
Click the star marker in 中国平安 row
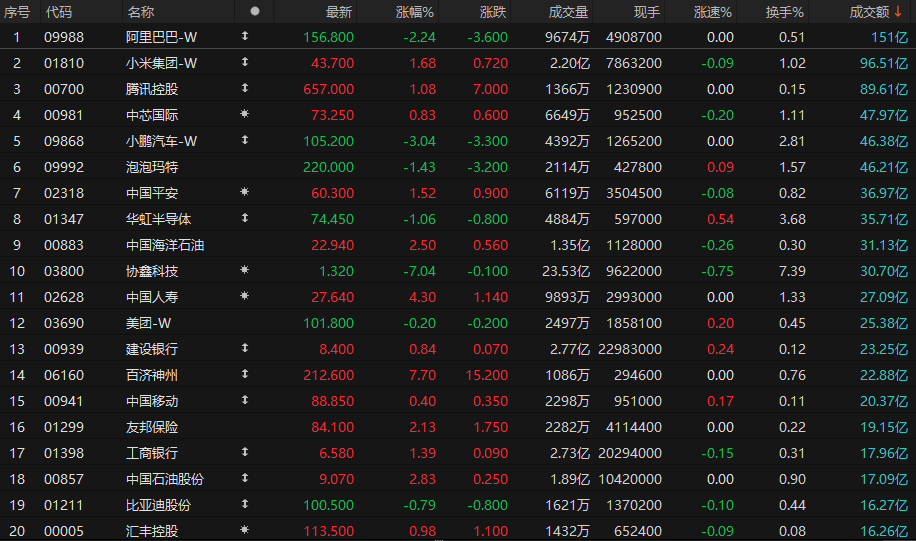click(245, 192)
